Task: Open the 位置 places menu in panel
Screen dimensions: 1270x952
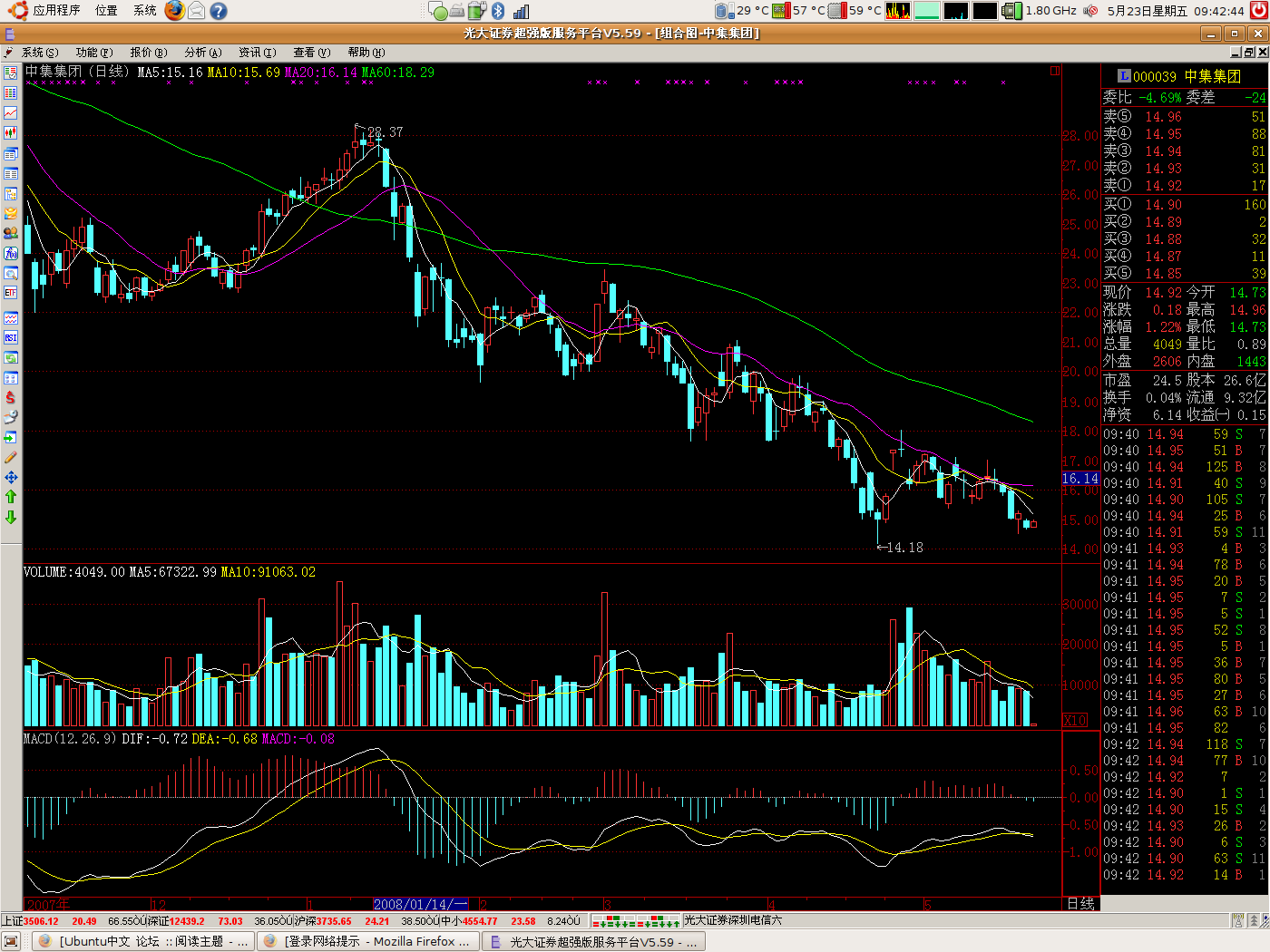Action: (x=106, y=11)
